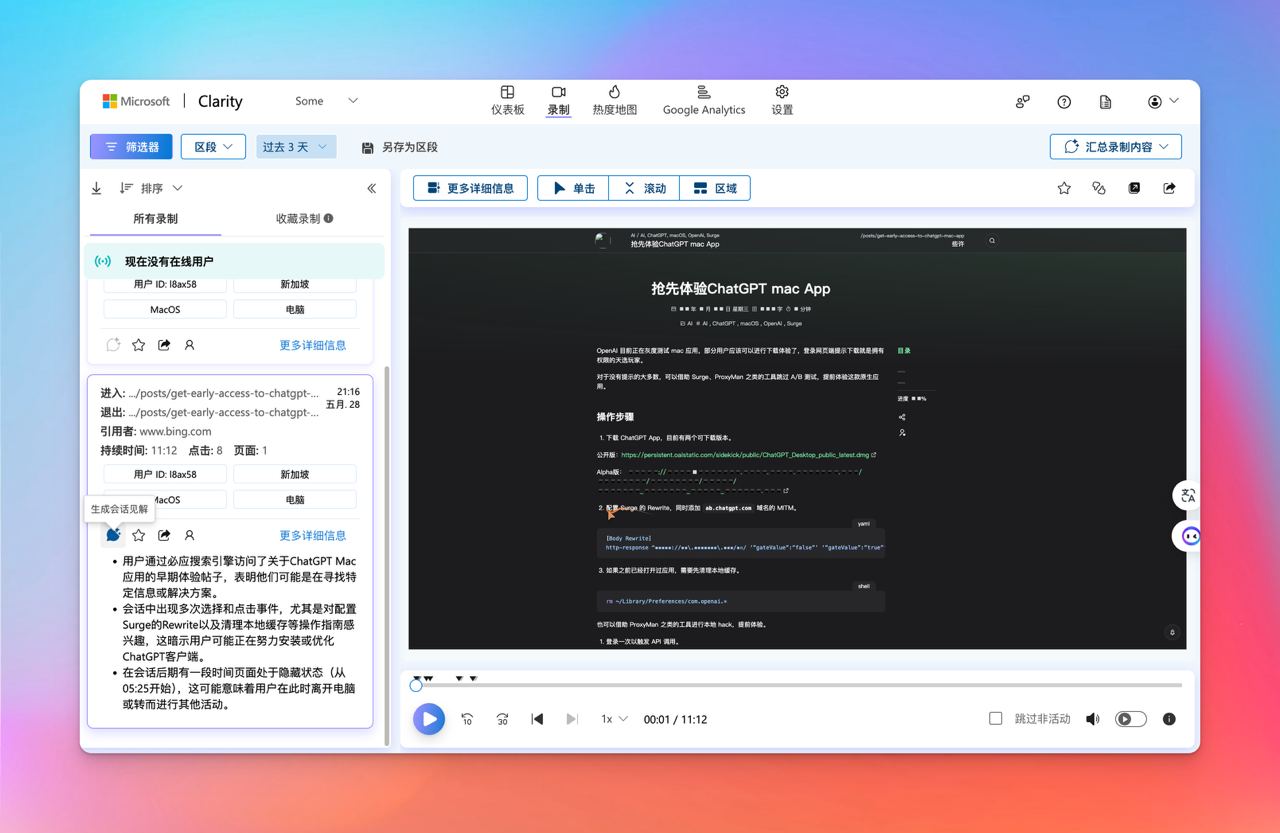Click the recordings list vertical scrollbar
The width and height of the screenshot is (1280, 833).
pyautogui.click(x=387, y=555)
